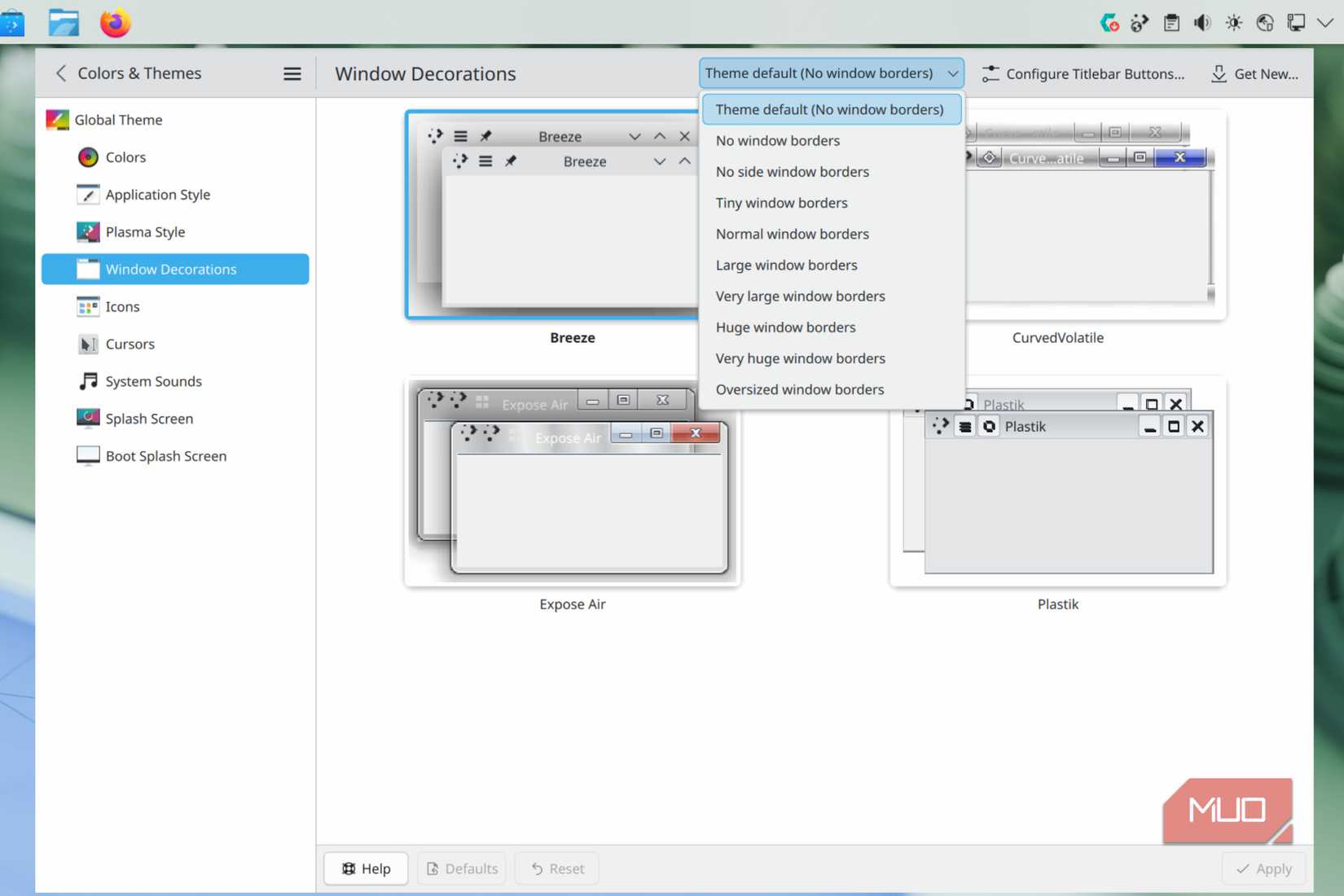Click Get New decorations button
The height and width of the screenshot is (896, 1344).
(x=1255, y=74)
